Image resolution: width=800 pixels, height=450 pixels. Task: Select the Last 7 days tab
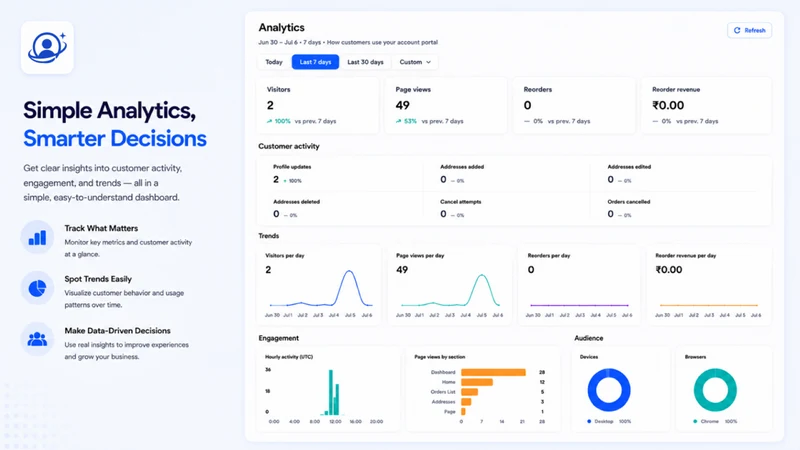click(315, 62)
